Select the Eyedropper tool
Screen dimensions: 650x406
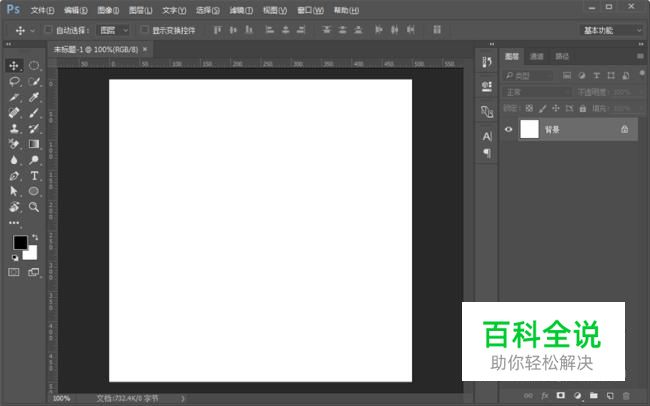[x=34, y=97]
